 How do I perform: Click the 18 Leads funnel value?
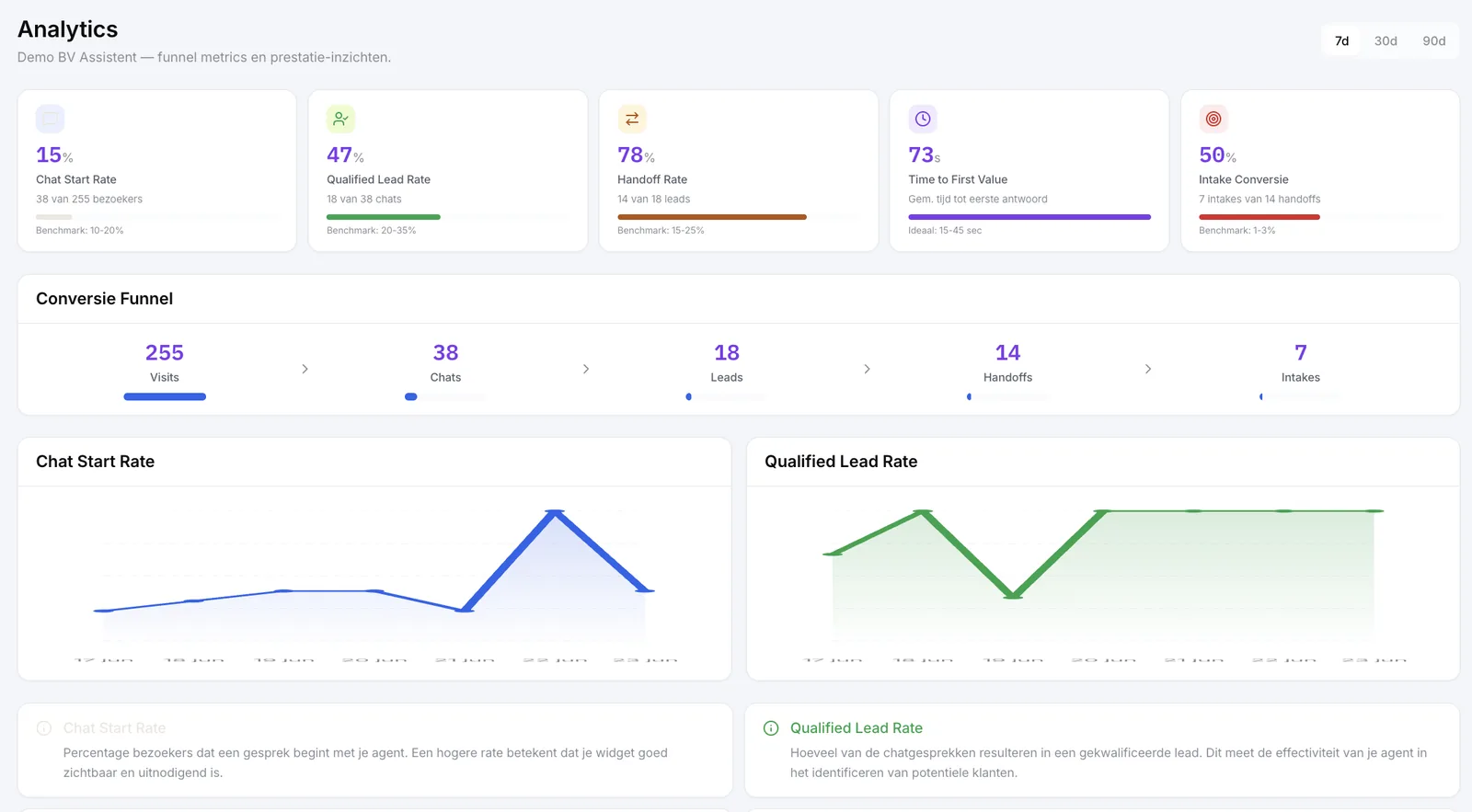pyautogui.click(x=727, y=353)
